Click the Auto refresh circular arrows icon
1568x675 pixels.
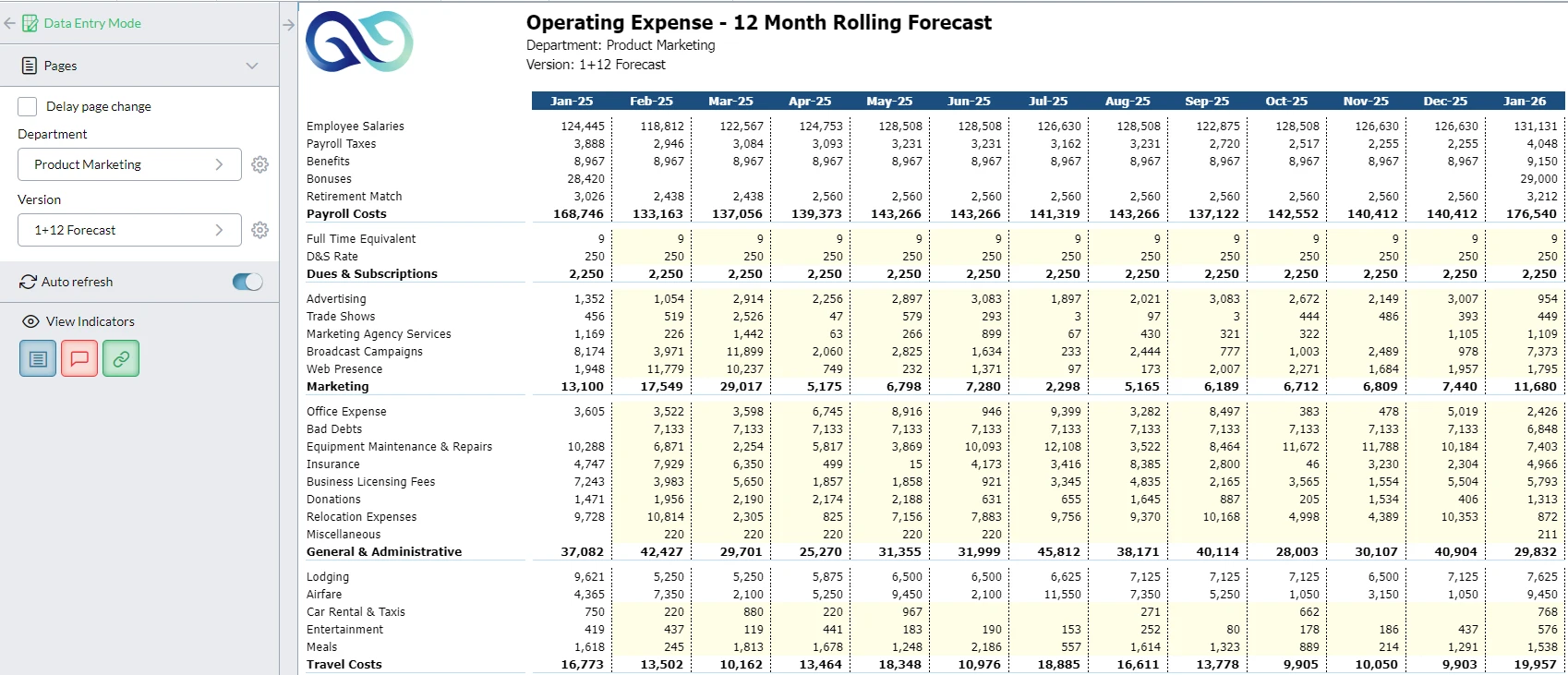[x=29, y=282]
